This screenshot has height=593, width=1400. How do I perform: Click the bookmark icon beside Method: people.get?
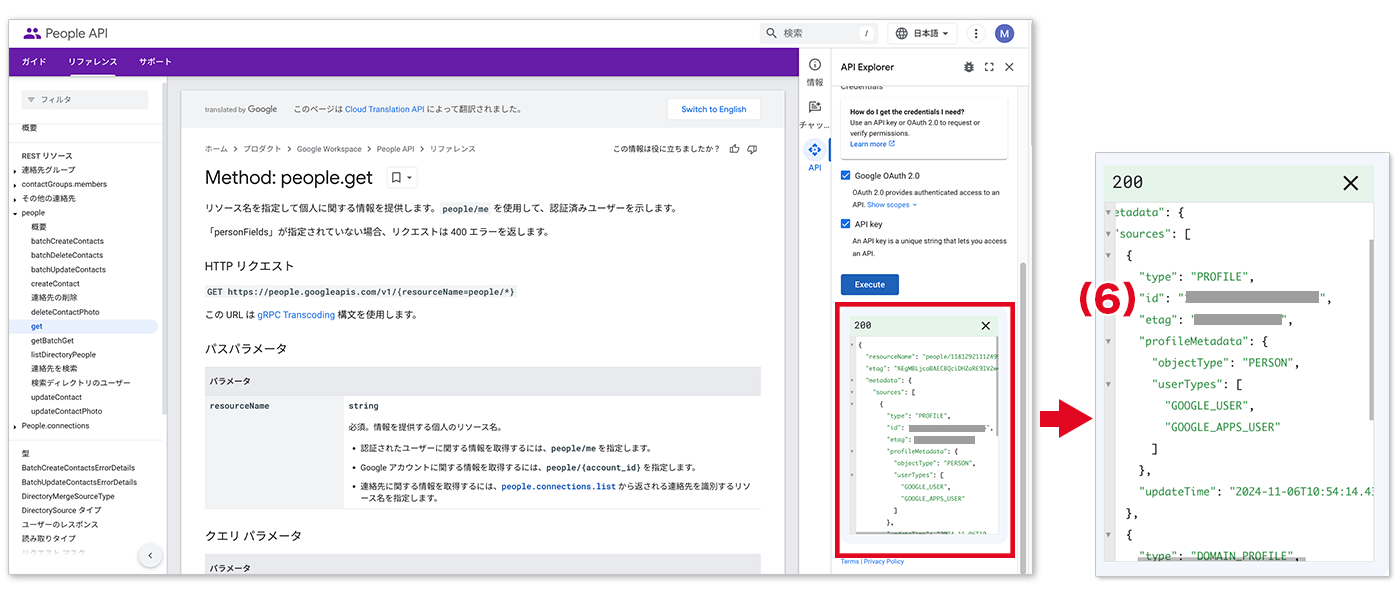point(396,178)
